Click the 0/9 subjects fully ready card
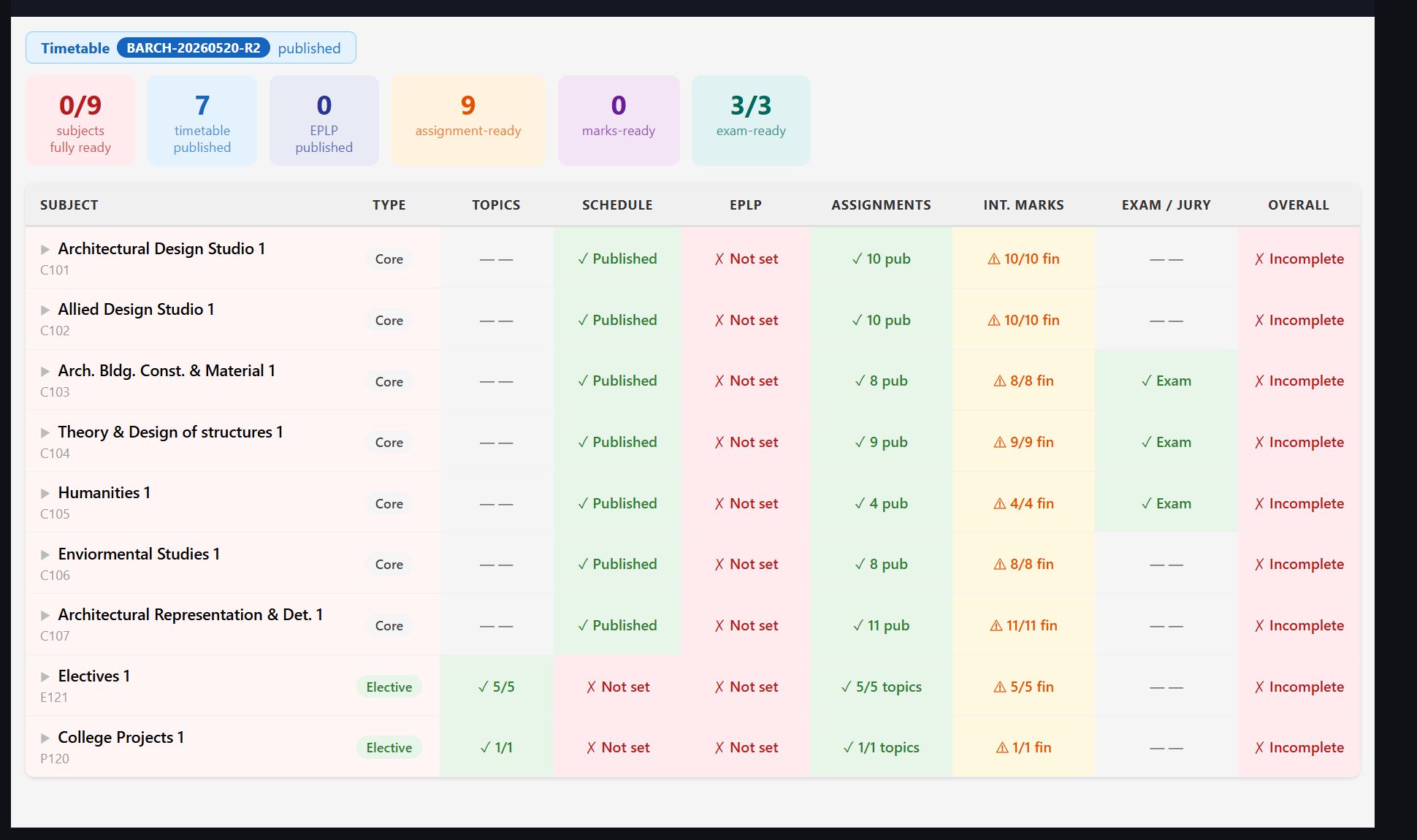 pos(80,121)
